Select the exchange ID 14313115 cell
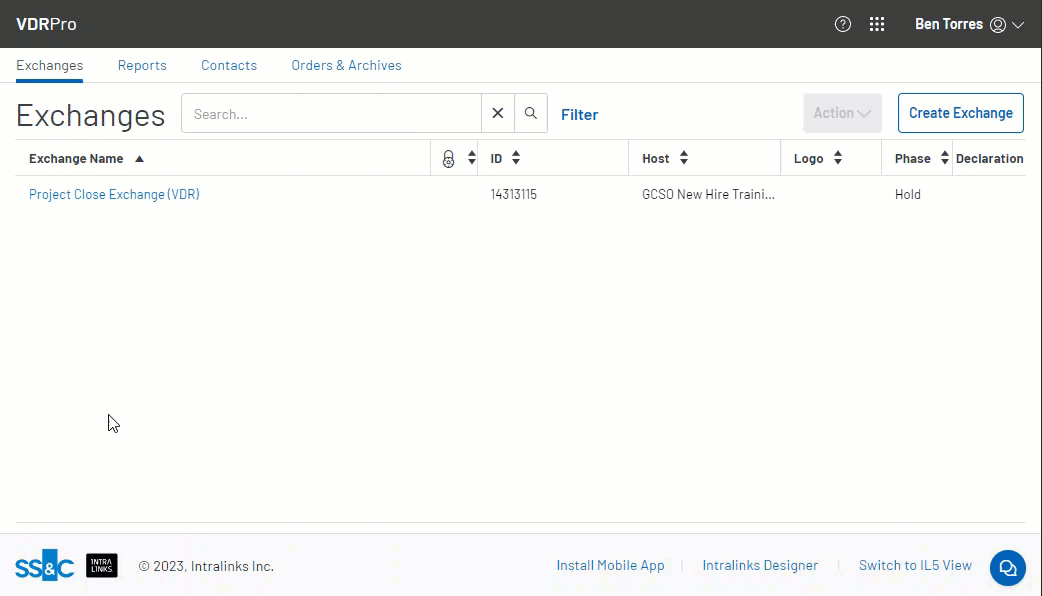The height and width of the screenshot is (596, 1042). [x=514, y=195]
